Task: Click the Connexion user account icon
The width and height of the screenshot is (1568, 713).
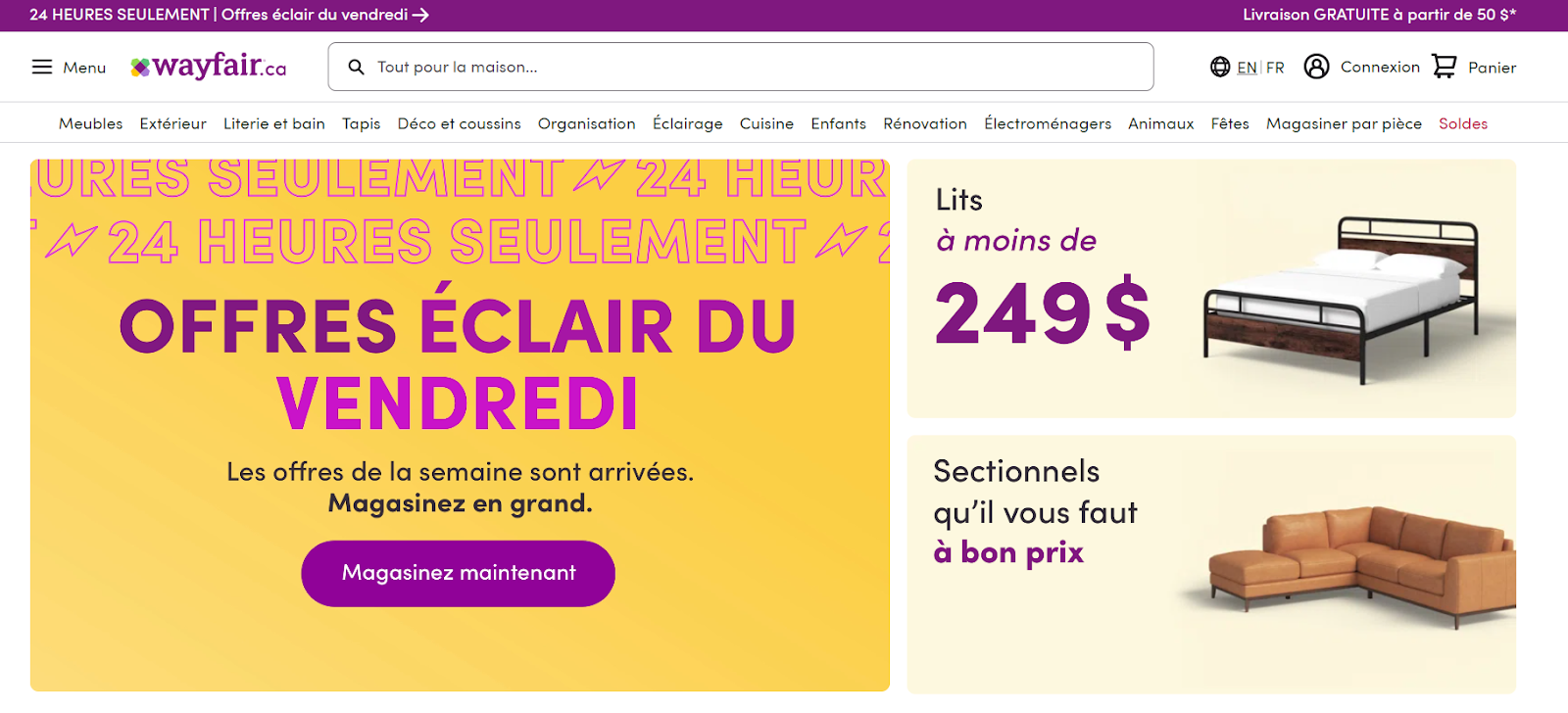Action: click(1316, 67)
